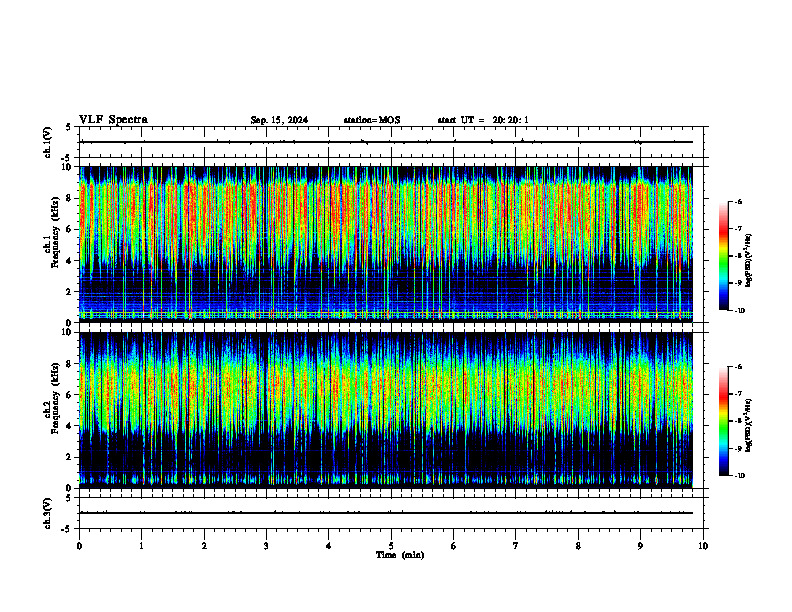The width and height of the screenshot is (792, 612).
Task: Click the time axis tick label "7"
Action: (x=516, y=546)
